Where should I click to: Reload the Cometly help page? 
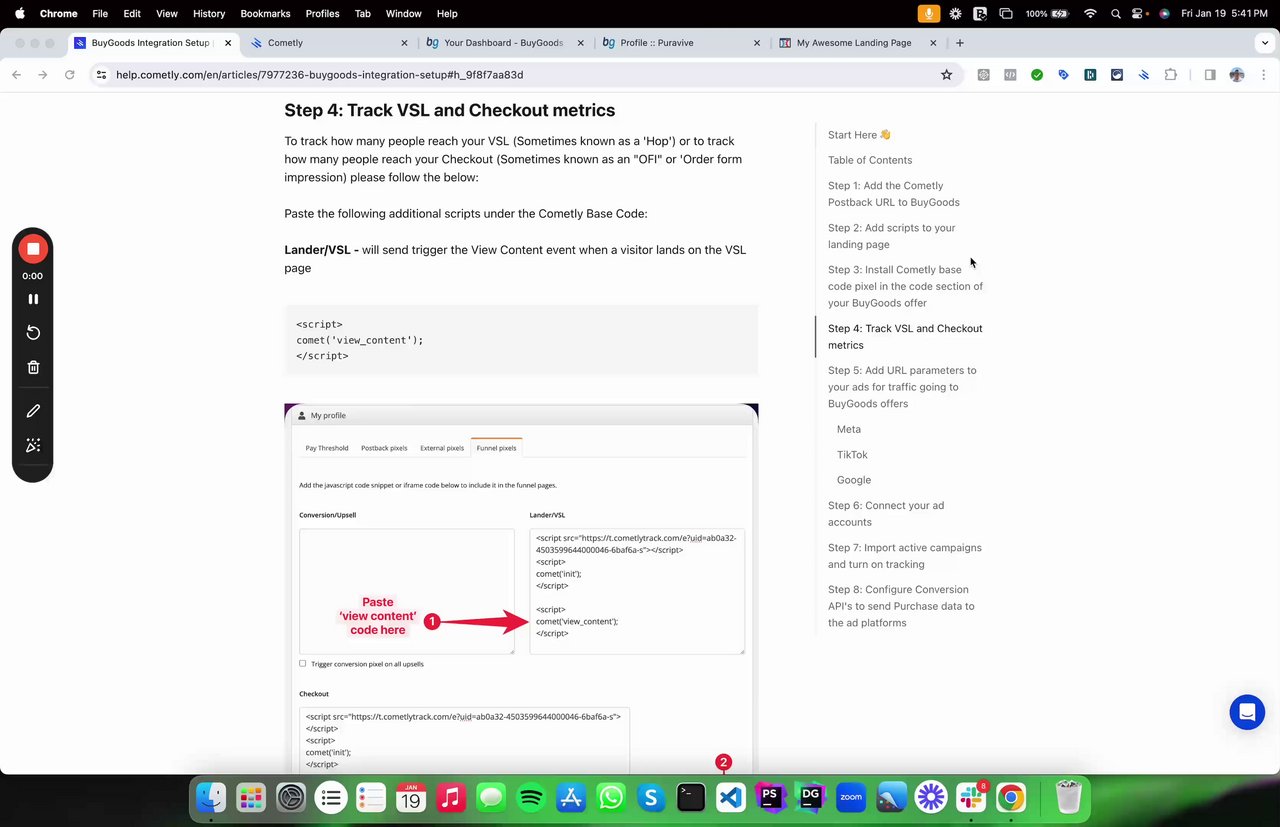[69, 75]
